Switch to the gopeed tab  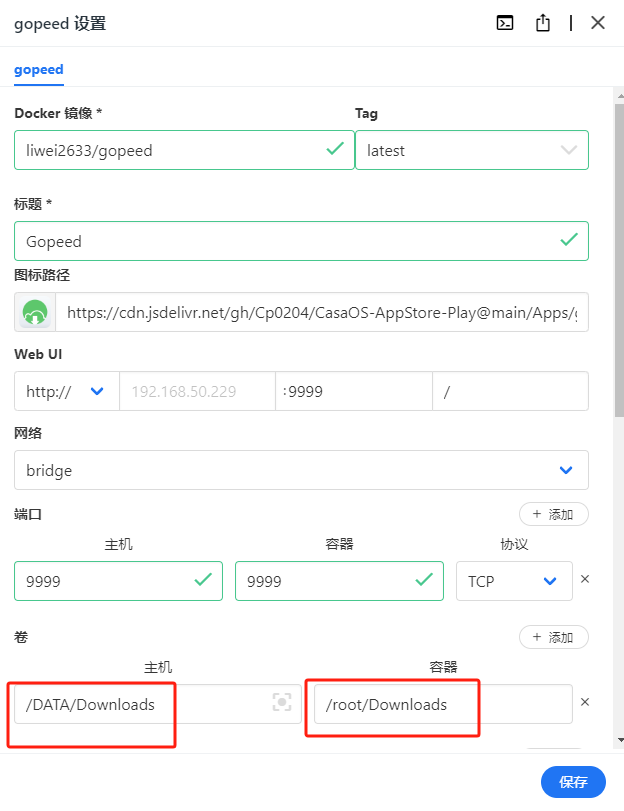pos(39,70)
